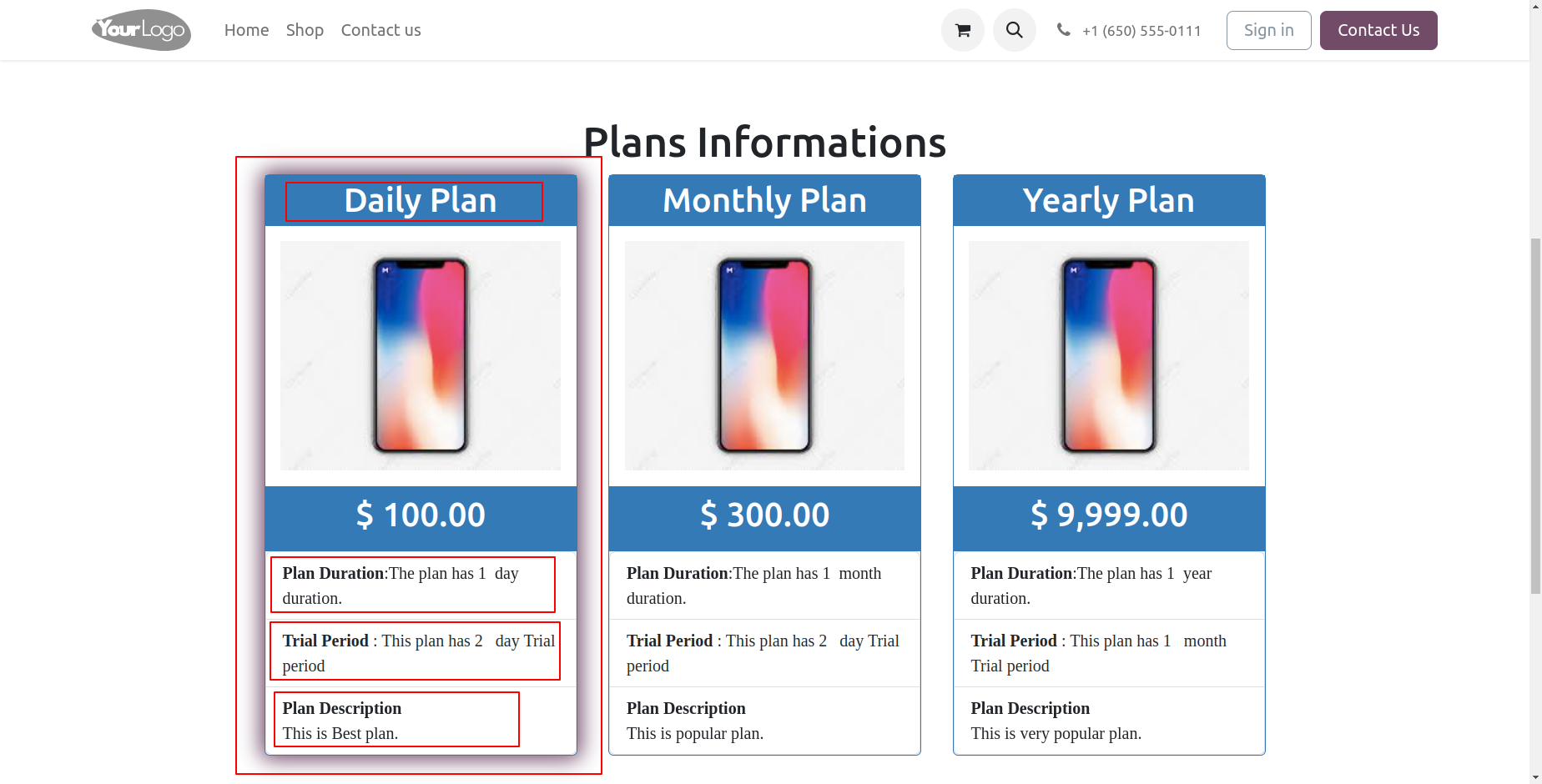The height and width of the screenshot is (784, 1542).
Task: Click the Sign in button
Action: pyautogui.click(x=1268, y=30)
